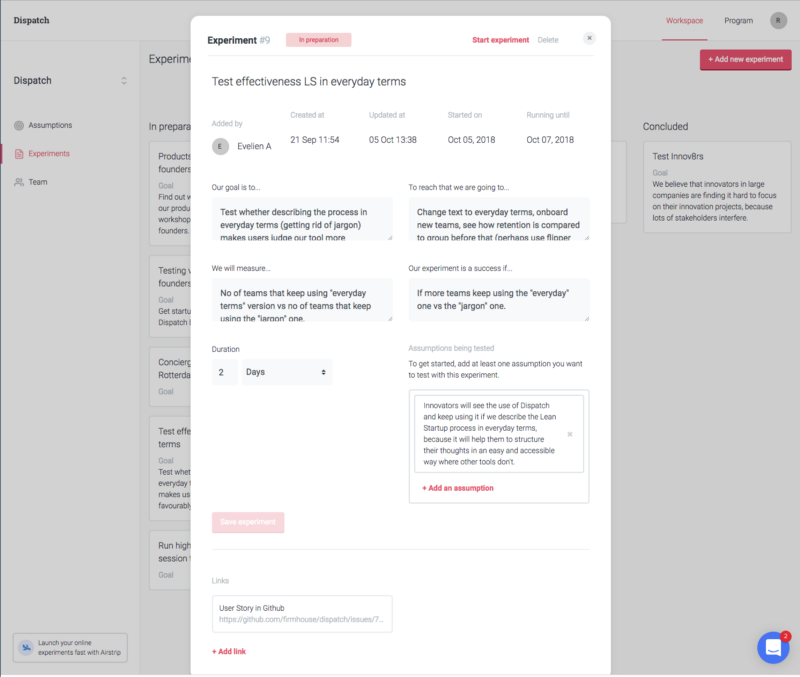This screenshot has height=677, width=800.
Task: Click the Team people icon in sidebar
Action: (19, 182)
